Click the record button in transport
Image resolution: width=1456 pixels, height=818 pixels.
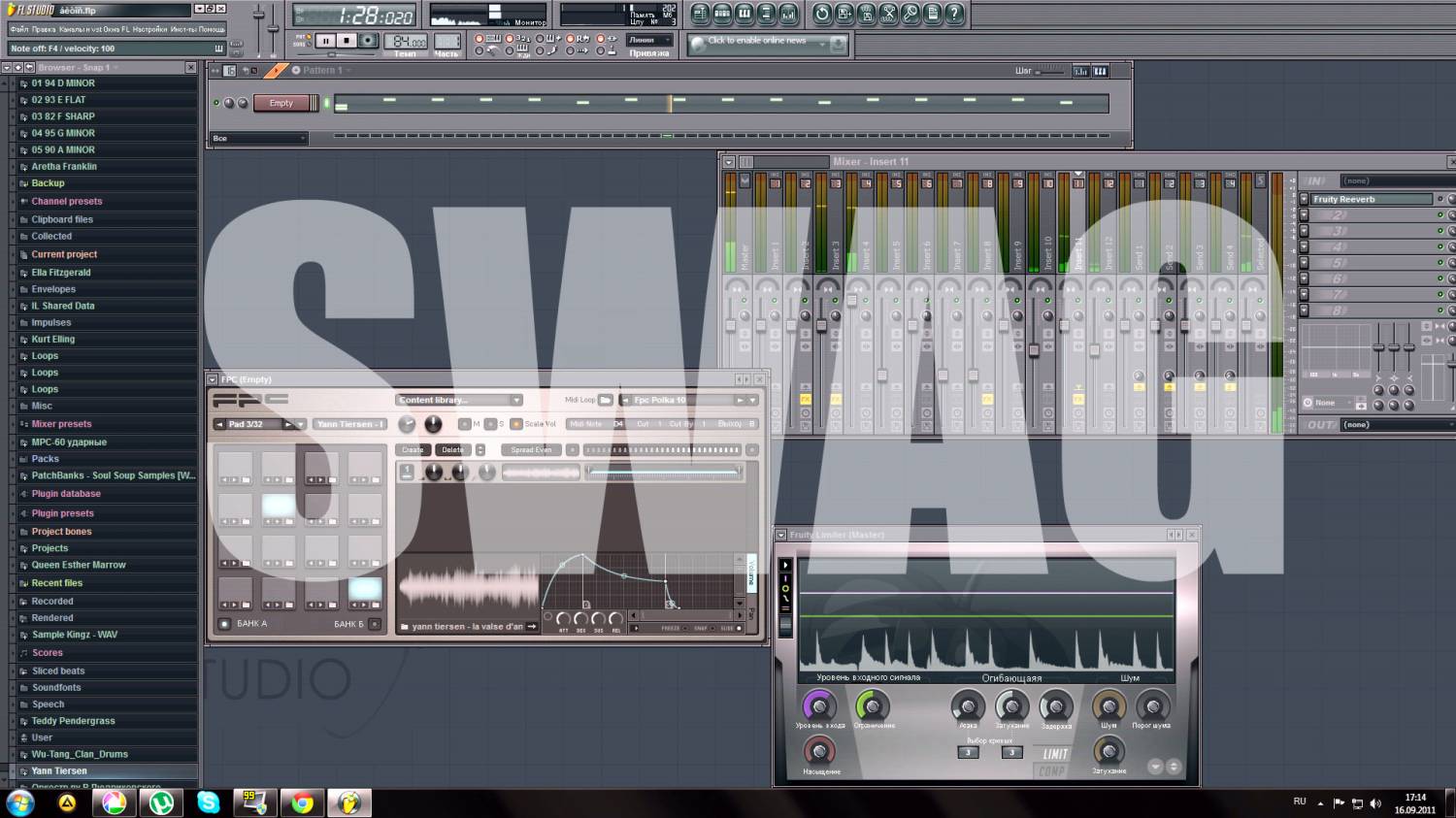(368, 41)
